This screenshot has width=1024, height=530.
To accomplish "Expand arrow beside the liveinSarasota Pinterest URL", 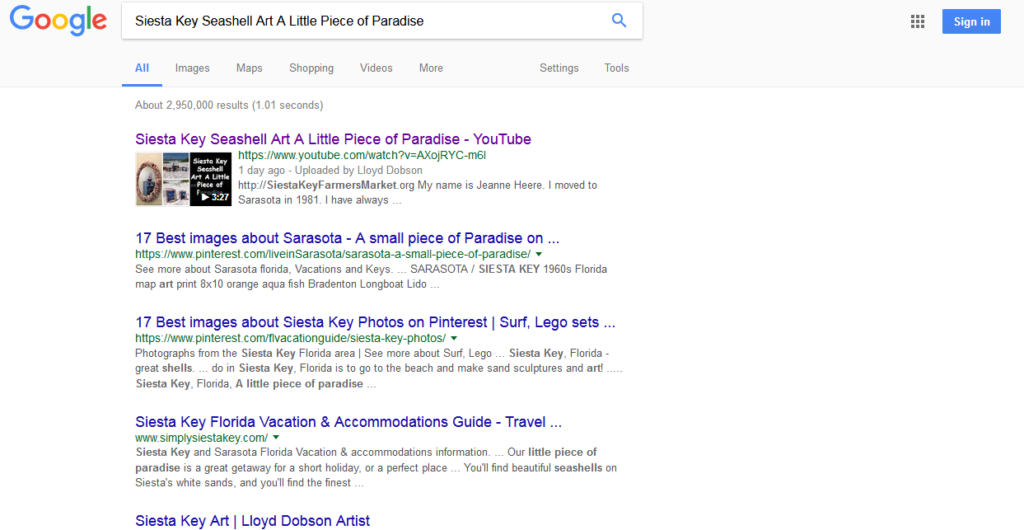I will (538, 255).
